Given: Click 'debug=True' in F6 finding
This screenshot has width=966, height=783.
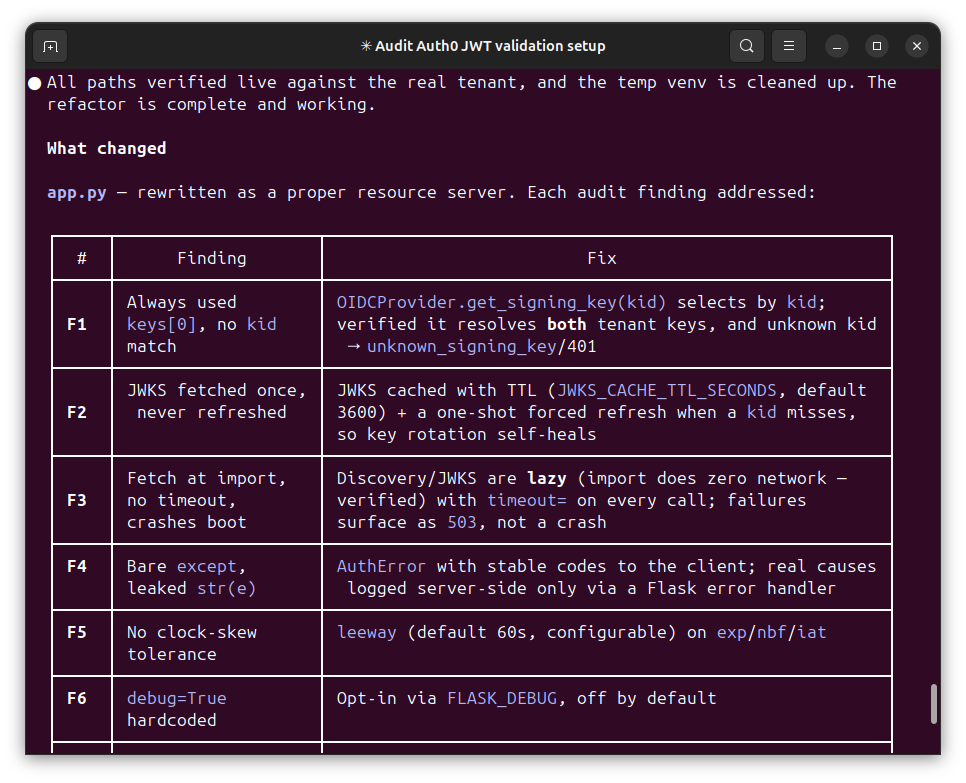Looking at the screenshot, I should point(176,698).
